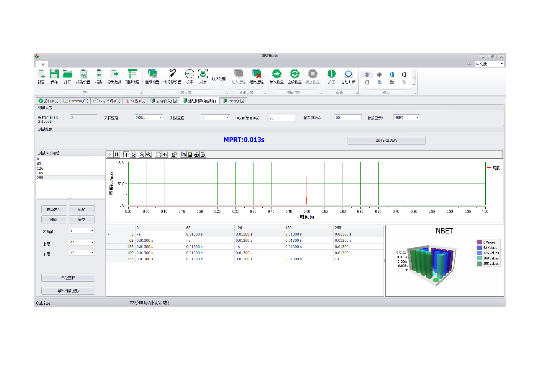The image size is (540, 380).
Task: Select the purple skin style in gallery
Action: pyautogui.click(x=367, y=74)
